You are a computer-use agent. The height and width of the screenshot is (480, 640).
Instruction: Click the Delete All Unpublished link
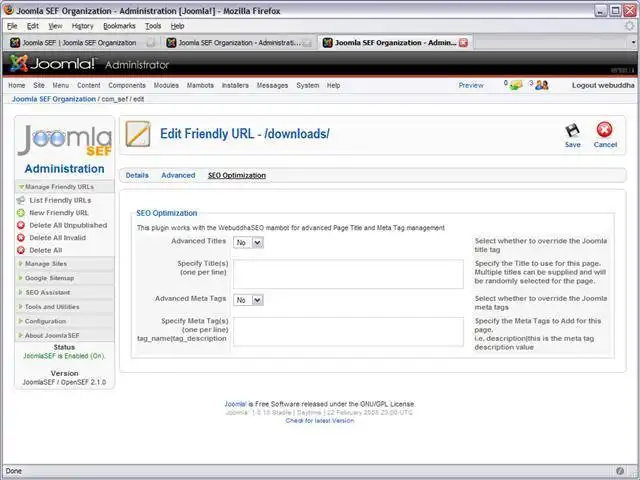pyautogui.click(x=68, y=225)
